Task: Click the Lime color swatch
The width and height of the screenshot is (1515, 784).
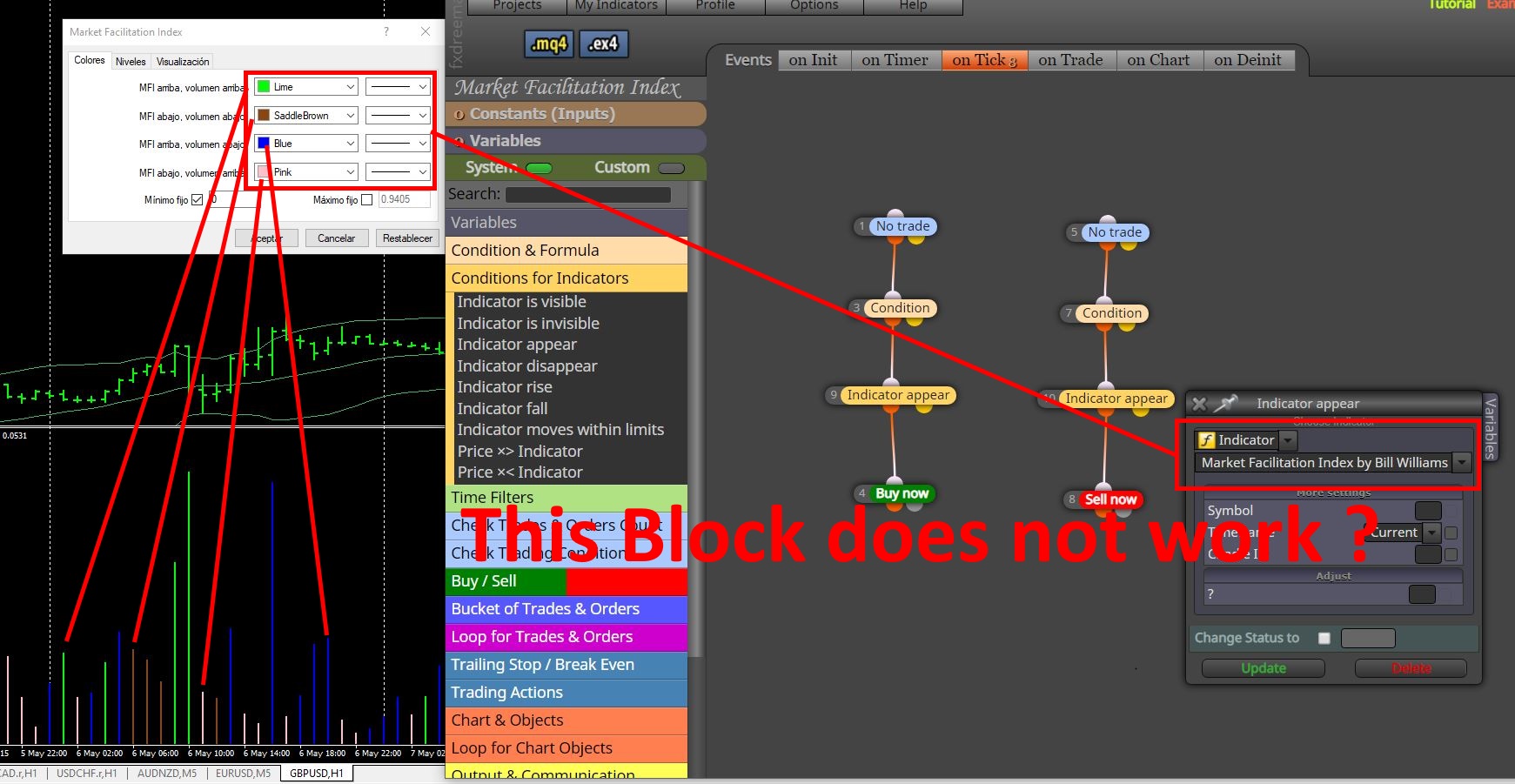Action: [x=264, y=87]
